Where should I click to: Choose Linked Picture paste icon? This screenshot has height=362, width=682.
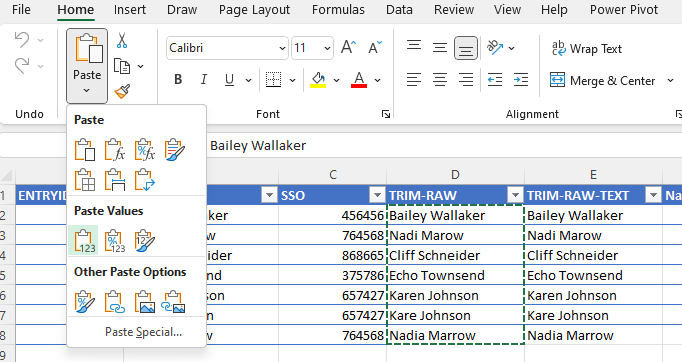[174, 302]
